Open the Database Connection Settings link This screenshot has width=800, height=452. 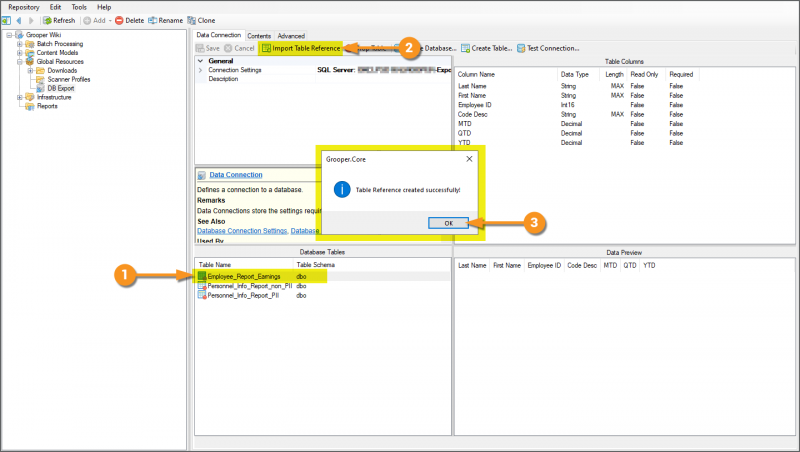(242, 231)
